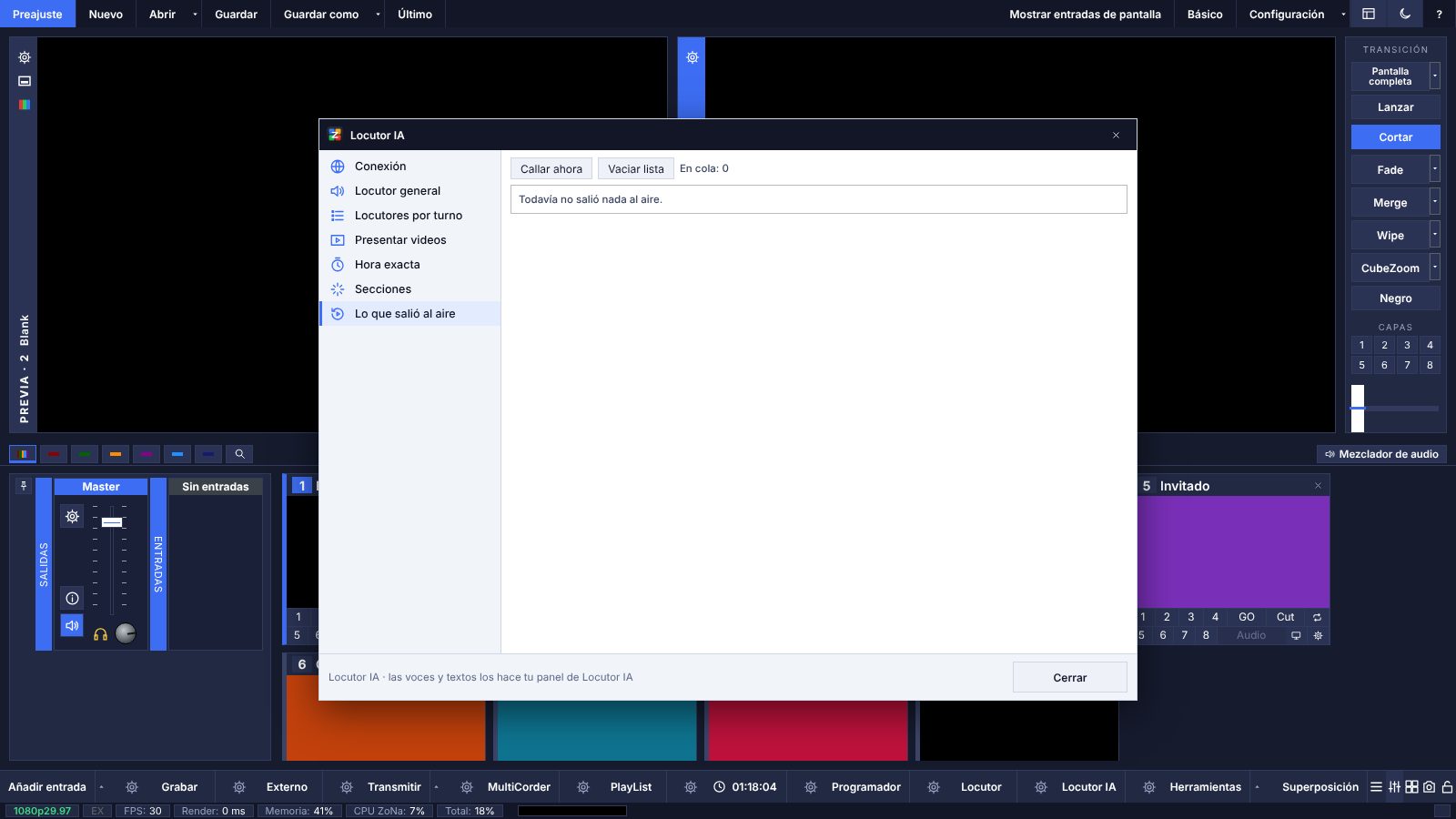Screen dimensions: 1456x819
Task: Open the Grabar settings gear
Action: 132,787
